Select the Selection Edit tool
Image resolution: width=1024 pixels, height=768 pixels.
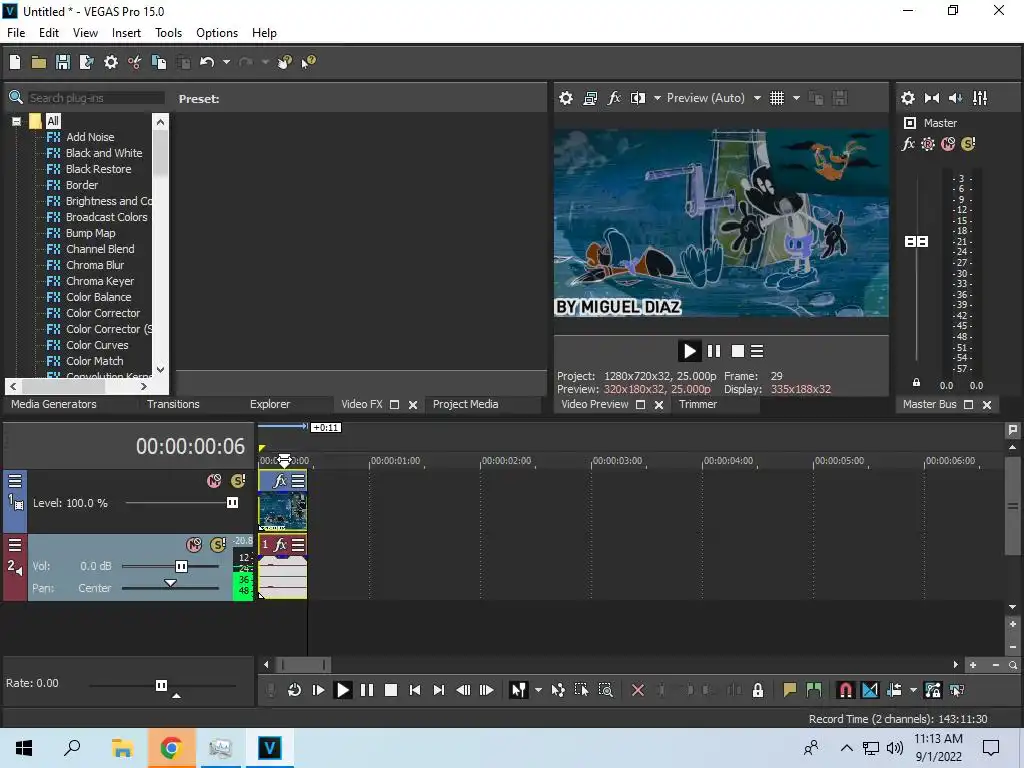click(x=581, y=690)
